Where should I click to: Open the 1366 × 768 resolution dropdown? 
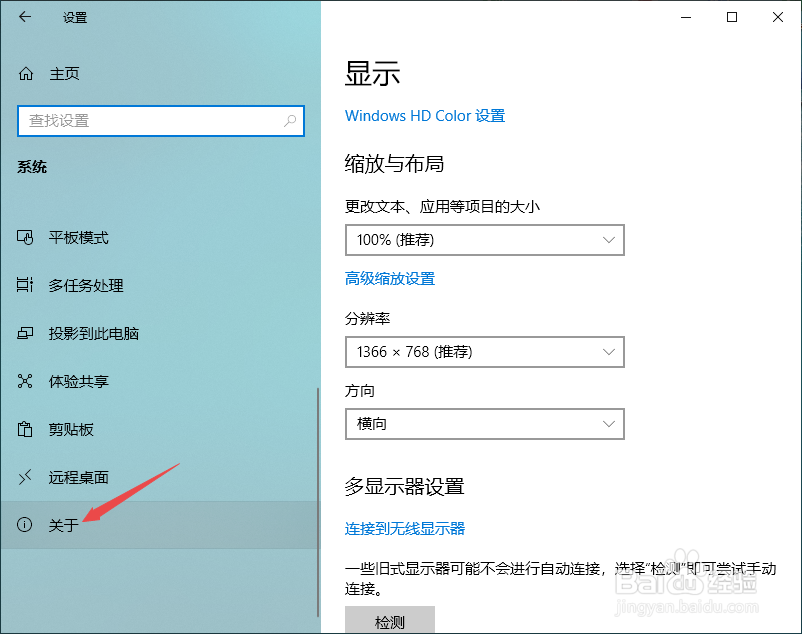[x=484, y=352]
